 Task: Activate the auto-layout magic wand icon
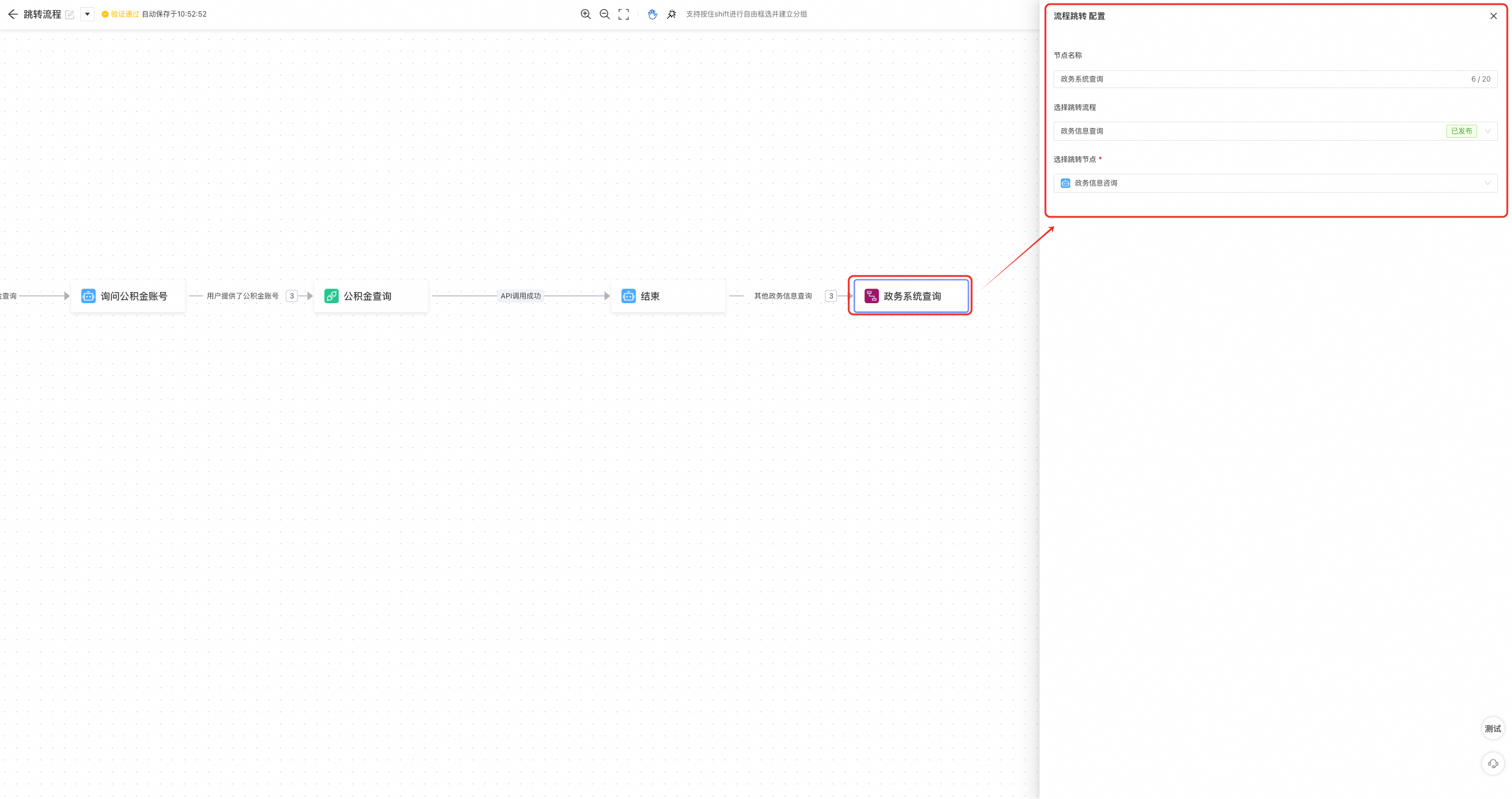[672, 14]
